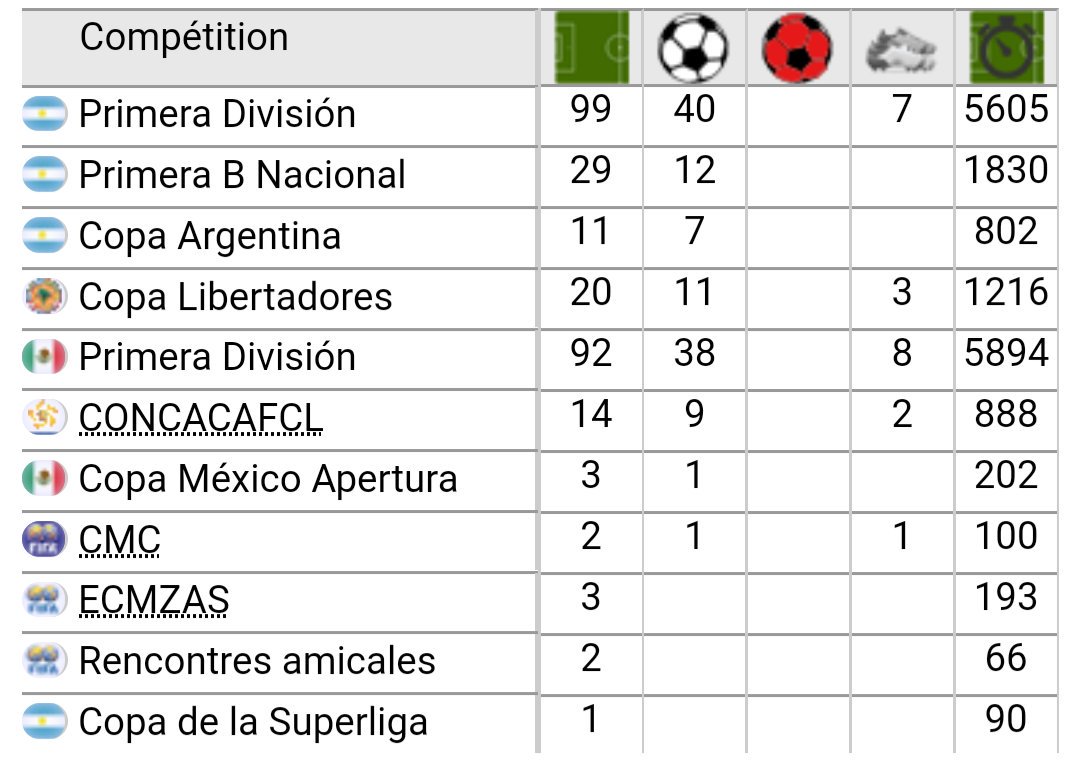Click the black-and-white football goals icon
Image resolution: width=1080 pixels, height=768 pixels.
(x=694, y=48)
